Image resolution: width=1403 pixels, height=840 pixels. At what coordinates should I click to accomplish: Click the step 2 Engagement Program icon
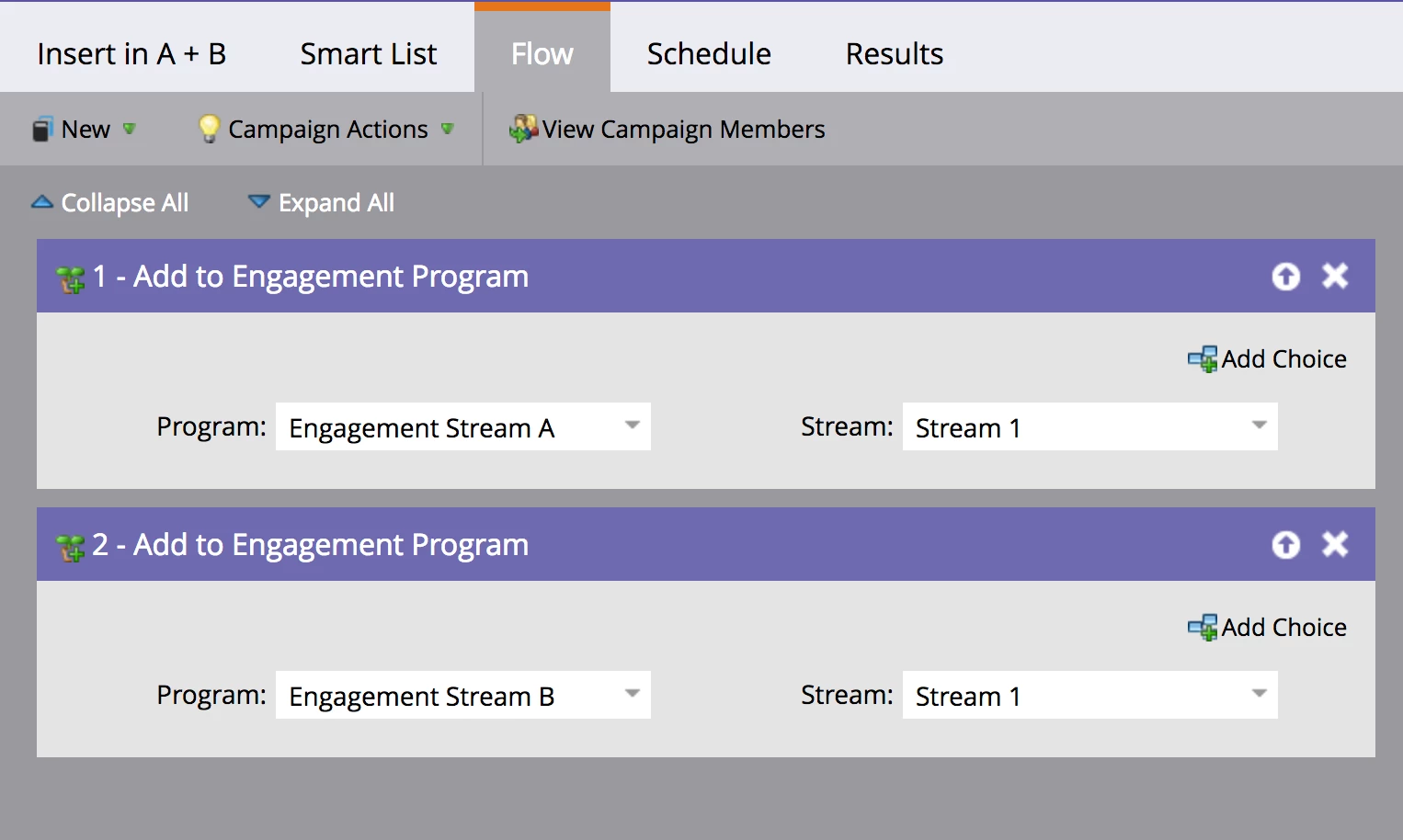(71, 548)
